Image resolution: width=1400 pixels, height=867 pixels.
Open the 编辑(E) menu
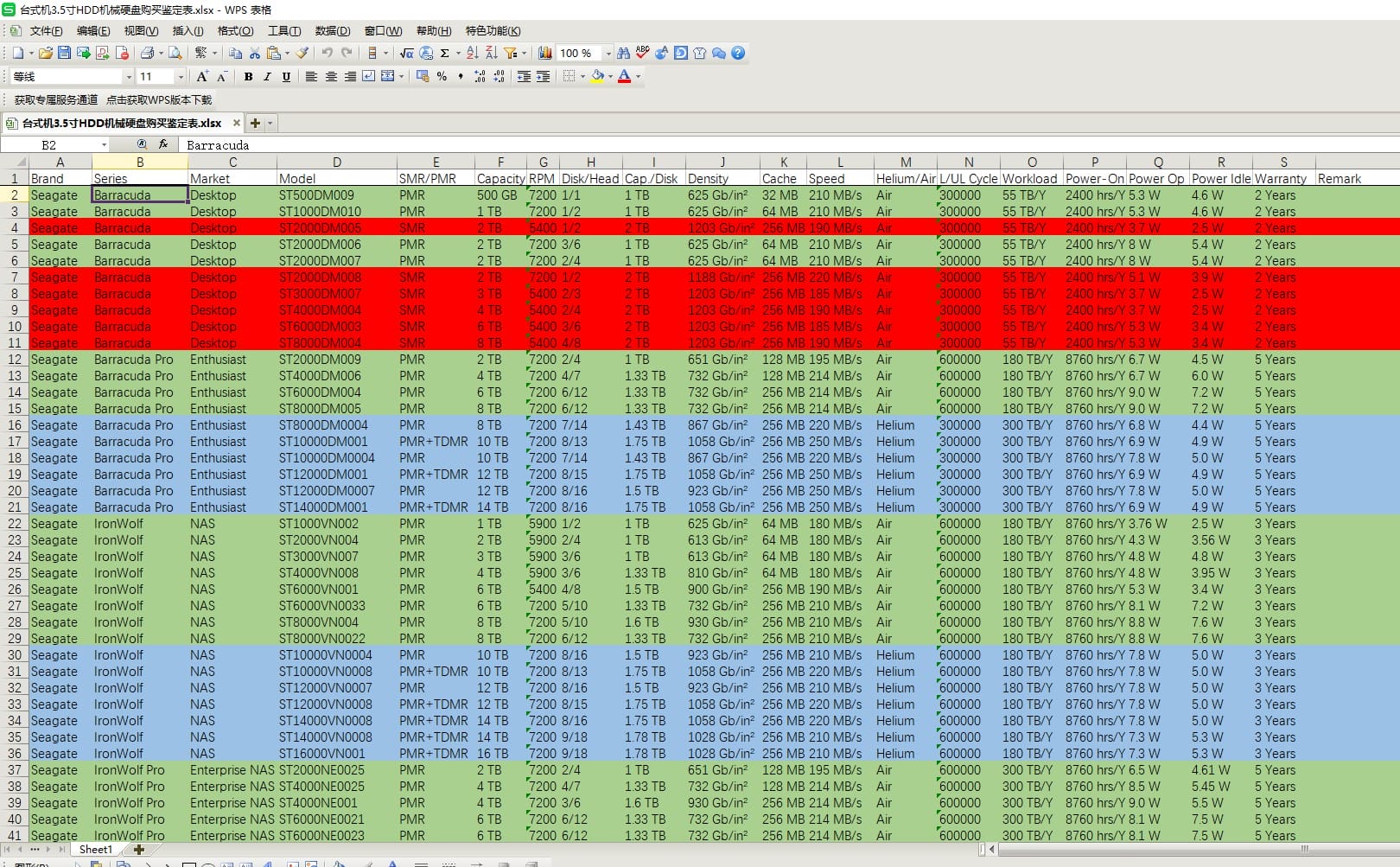93,30
